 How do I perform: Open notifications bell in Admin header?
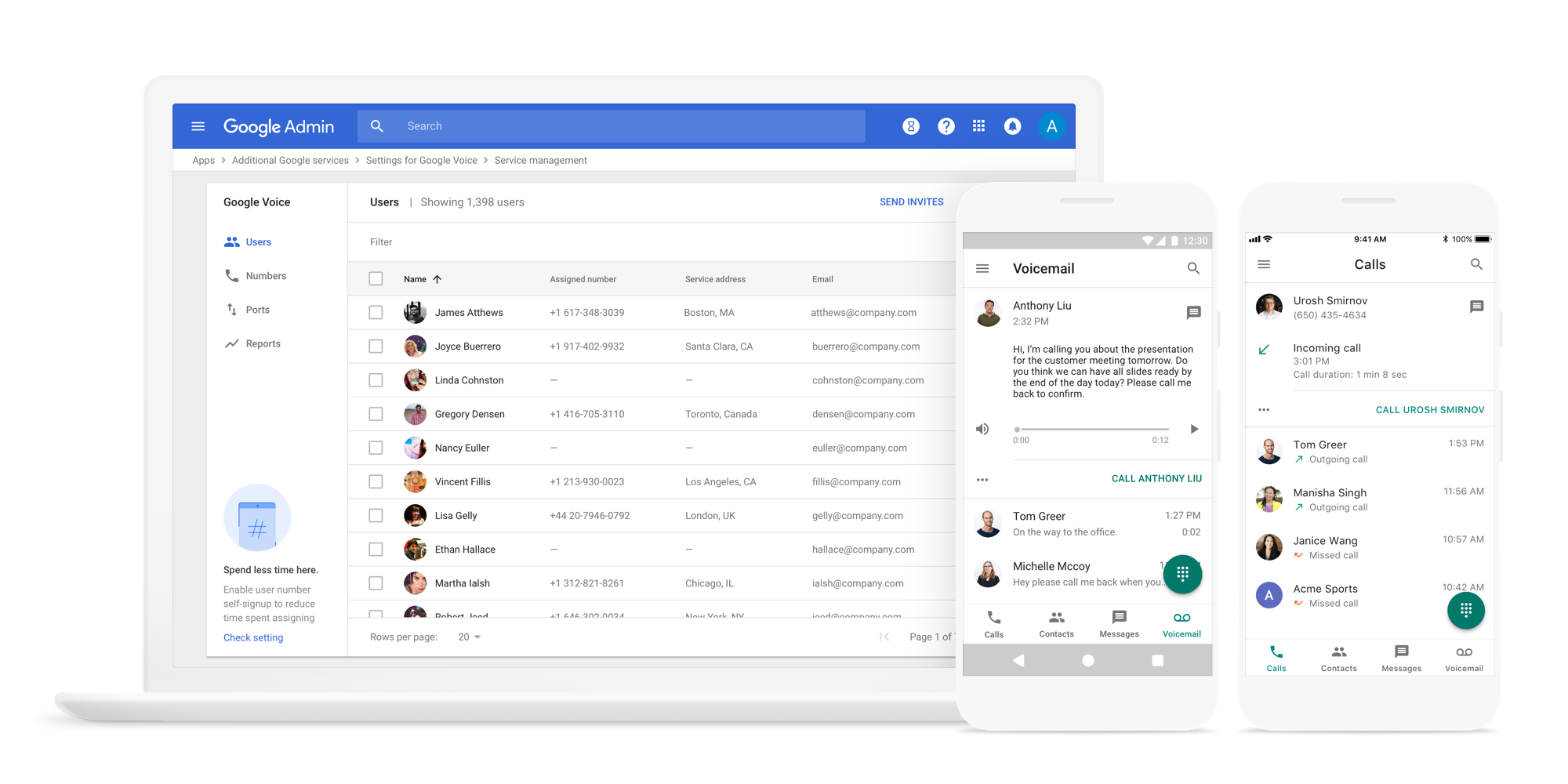[1013, 126]
